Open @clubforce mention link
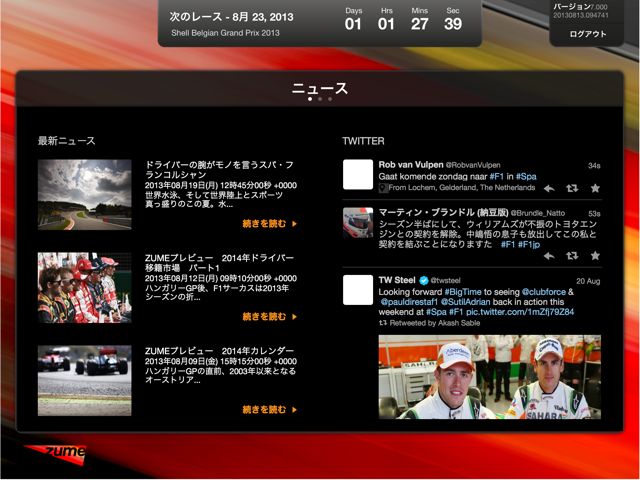Viewport: 640px width, 480px height. point(544,292)
